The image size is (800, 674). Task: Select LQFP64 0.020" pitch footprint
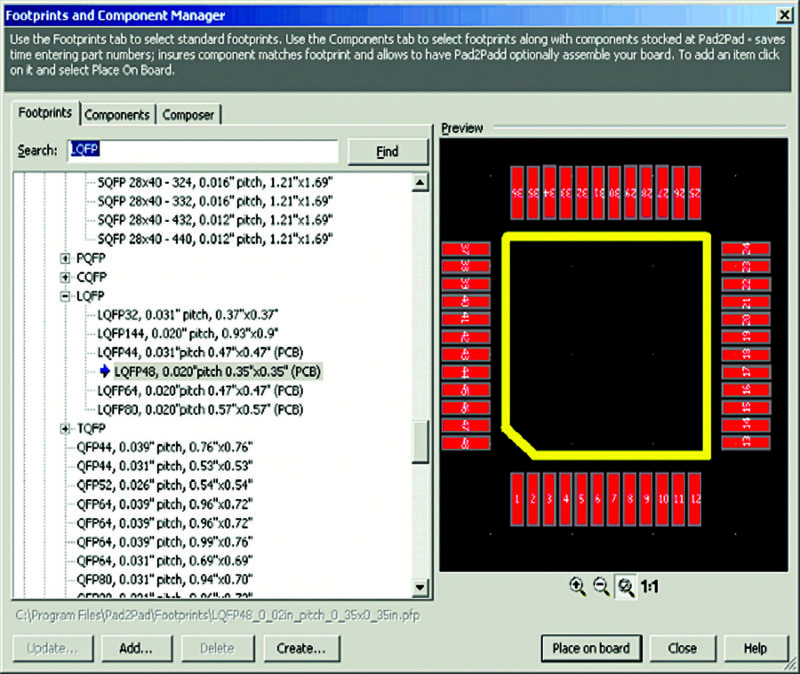point(199,390)
